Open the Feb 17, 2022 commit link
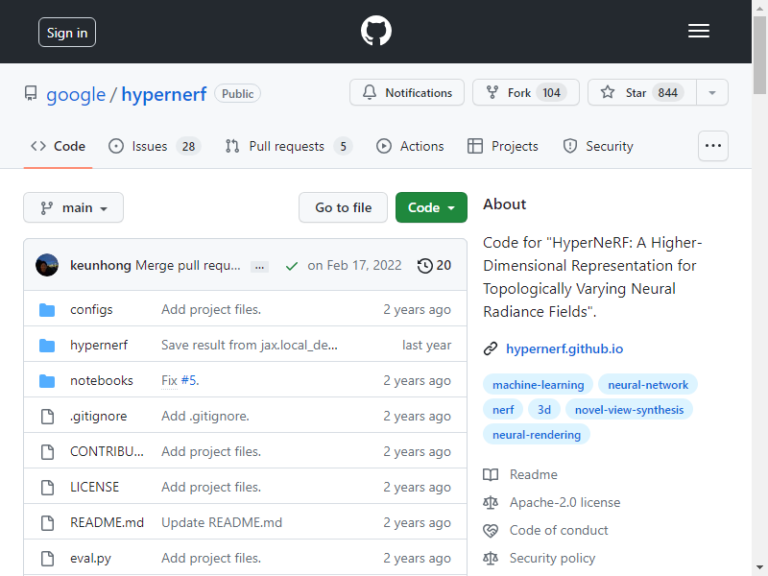Viewport: 768px width, 576px height. (354, 265)
